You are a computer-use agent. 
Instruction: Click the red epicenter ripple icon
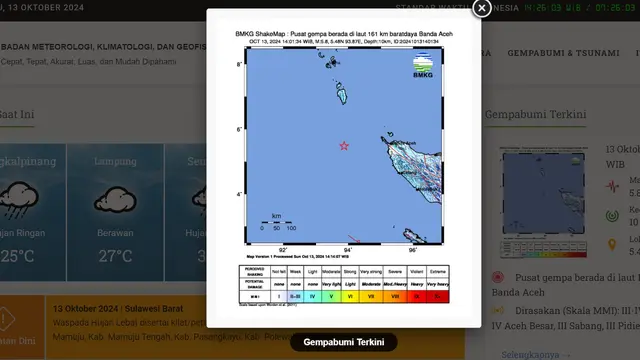click(498, 278)
